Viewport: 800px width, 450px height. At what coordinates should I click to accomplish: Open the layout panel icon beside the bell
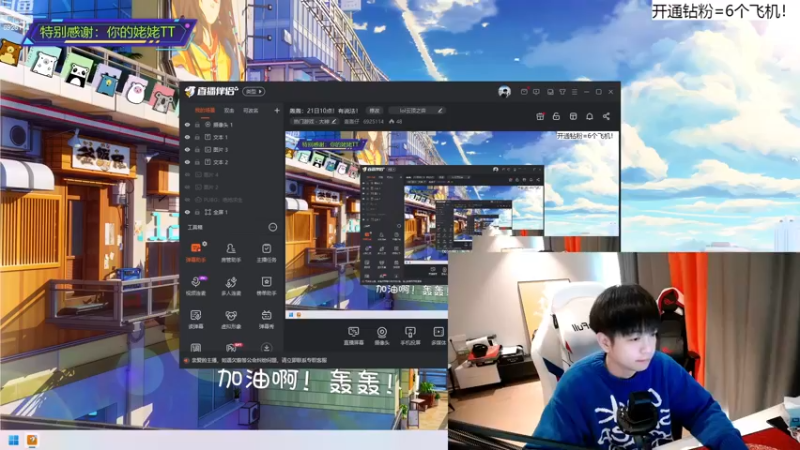point(573,116)
